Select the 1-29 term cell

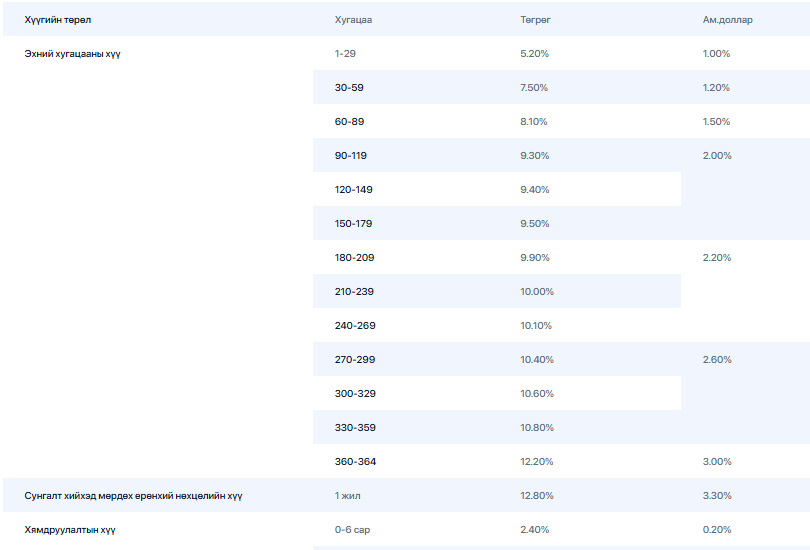[x=345, y=53]
